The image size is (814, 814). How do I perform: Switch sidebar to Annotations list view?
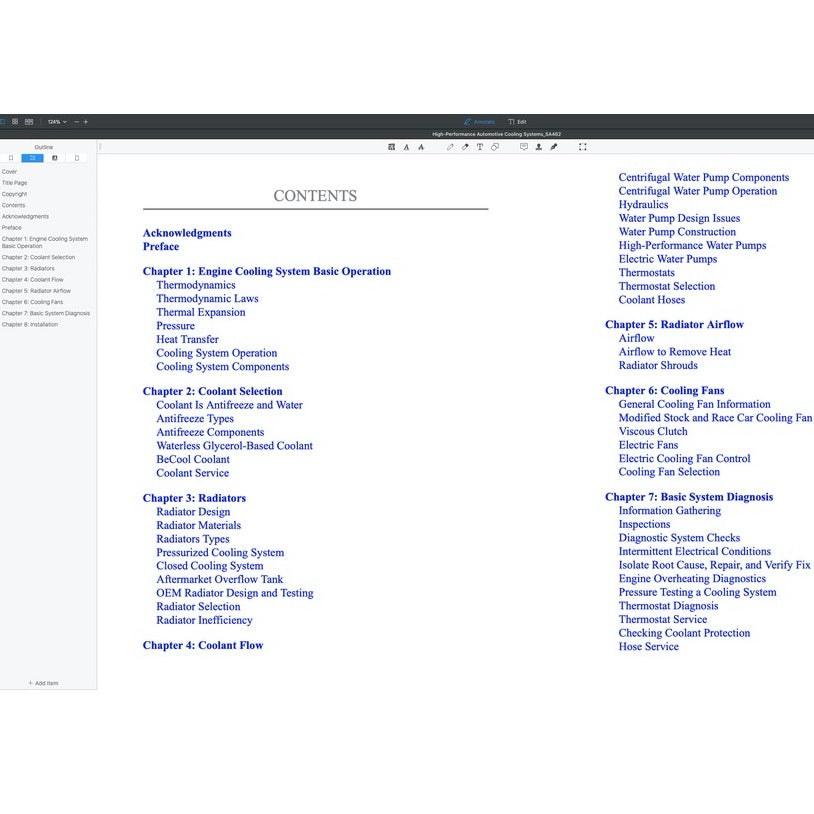point(54,158)
